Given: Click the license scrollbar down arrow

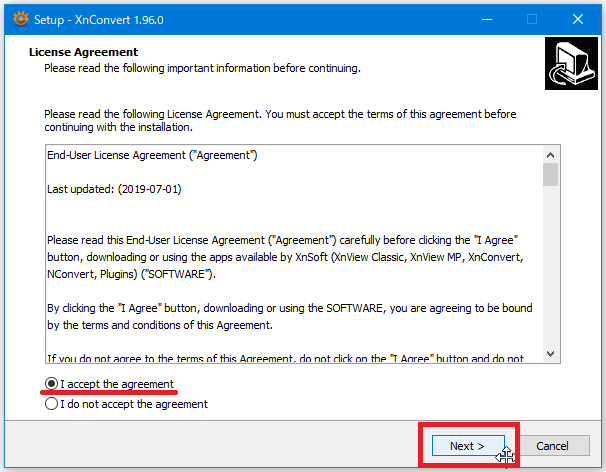Looking at the screenshot, I should (x=550, y=353).
